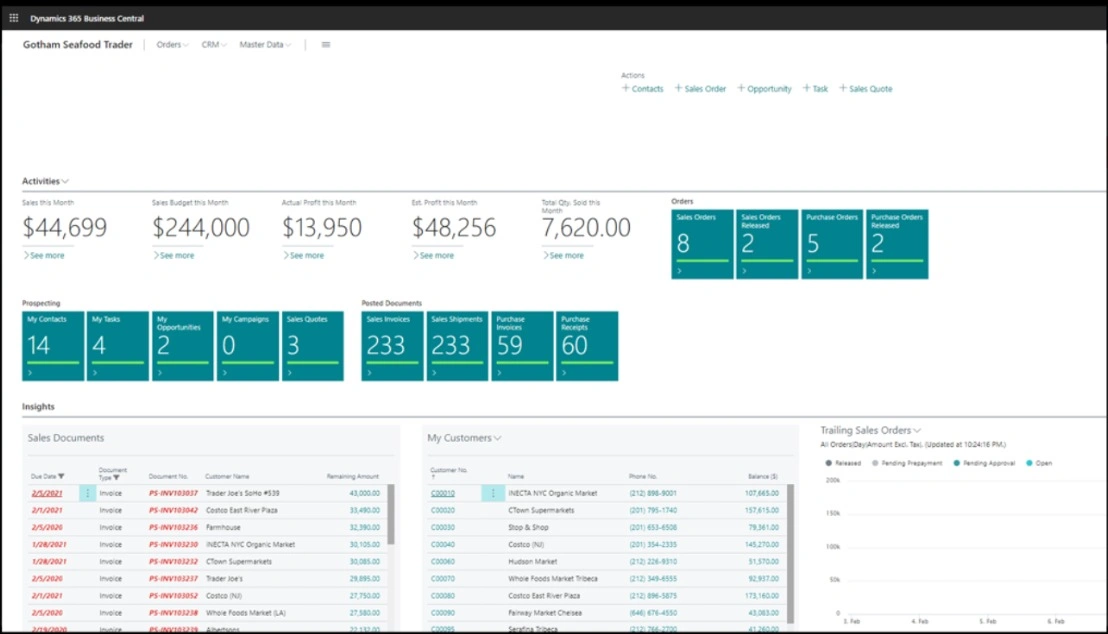Click the row options dots for customer C00010
The width and height of the screenshot is (1108, 634).
(x=493, y=493)
